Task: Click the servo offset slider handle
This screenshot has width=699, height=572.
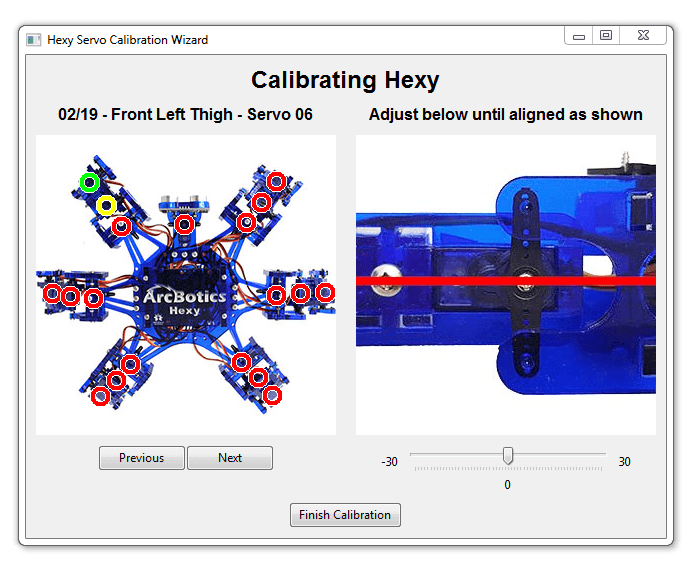Action: click(x=508, y=456)
